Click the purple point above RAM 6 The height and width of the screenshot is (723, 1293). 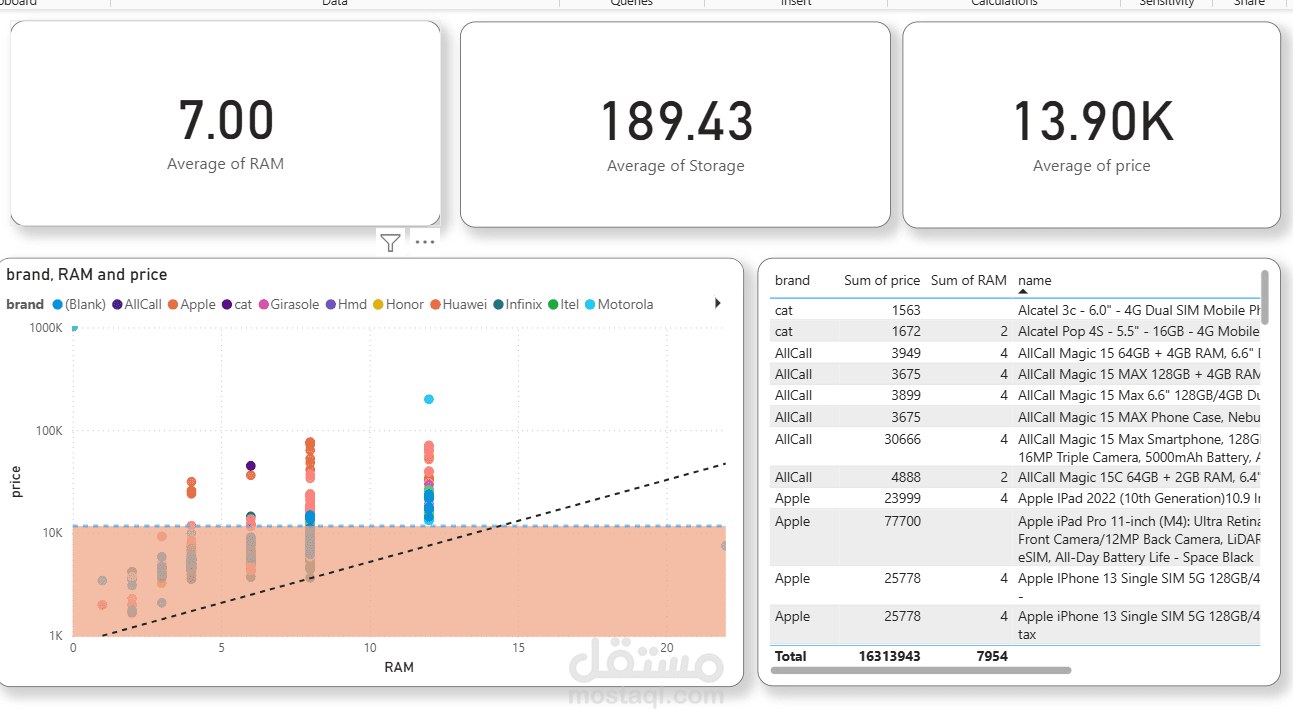click(251, 466)
